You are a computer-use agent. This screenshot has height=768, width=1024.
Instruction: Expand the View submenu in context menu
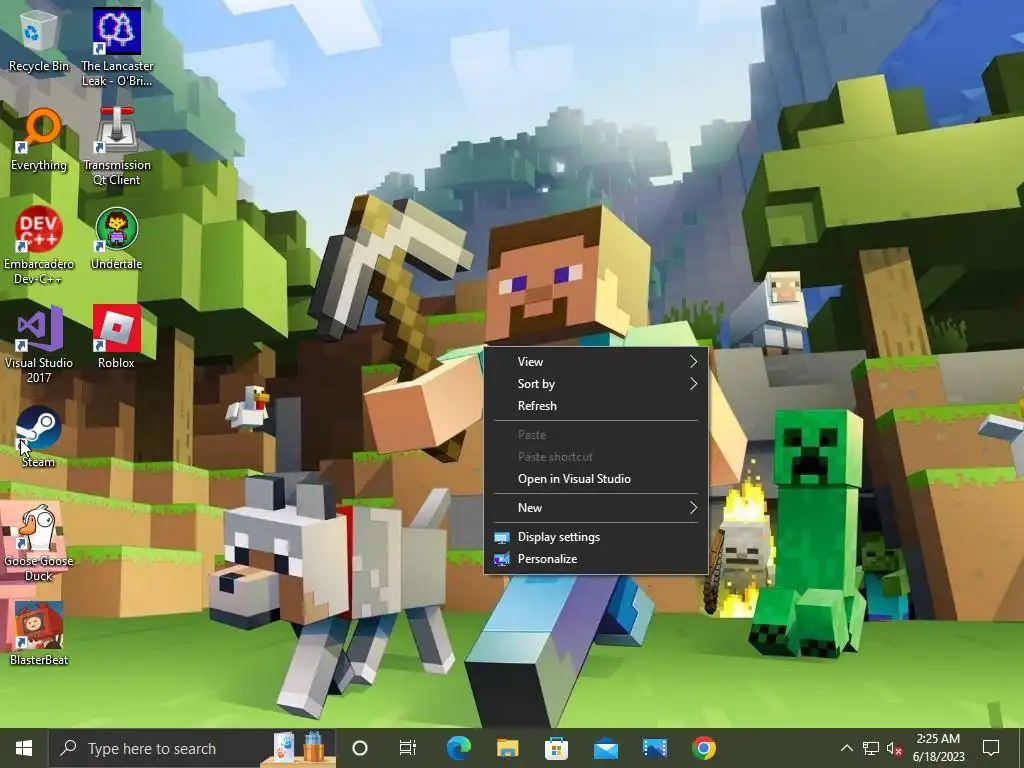coord(596,362)
